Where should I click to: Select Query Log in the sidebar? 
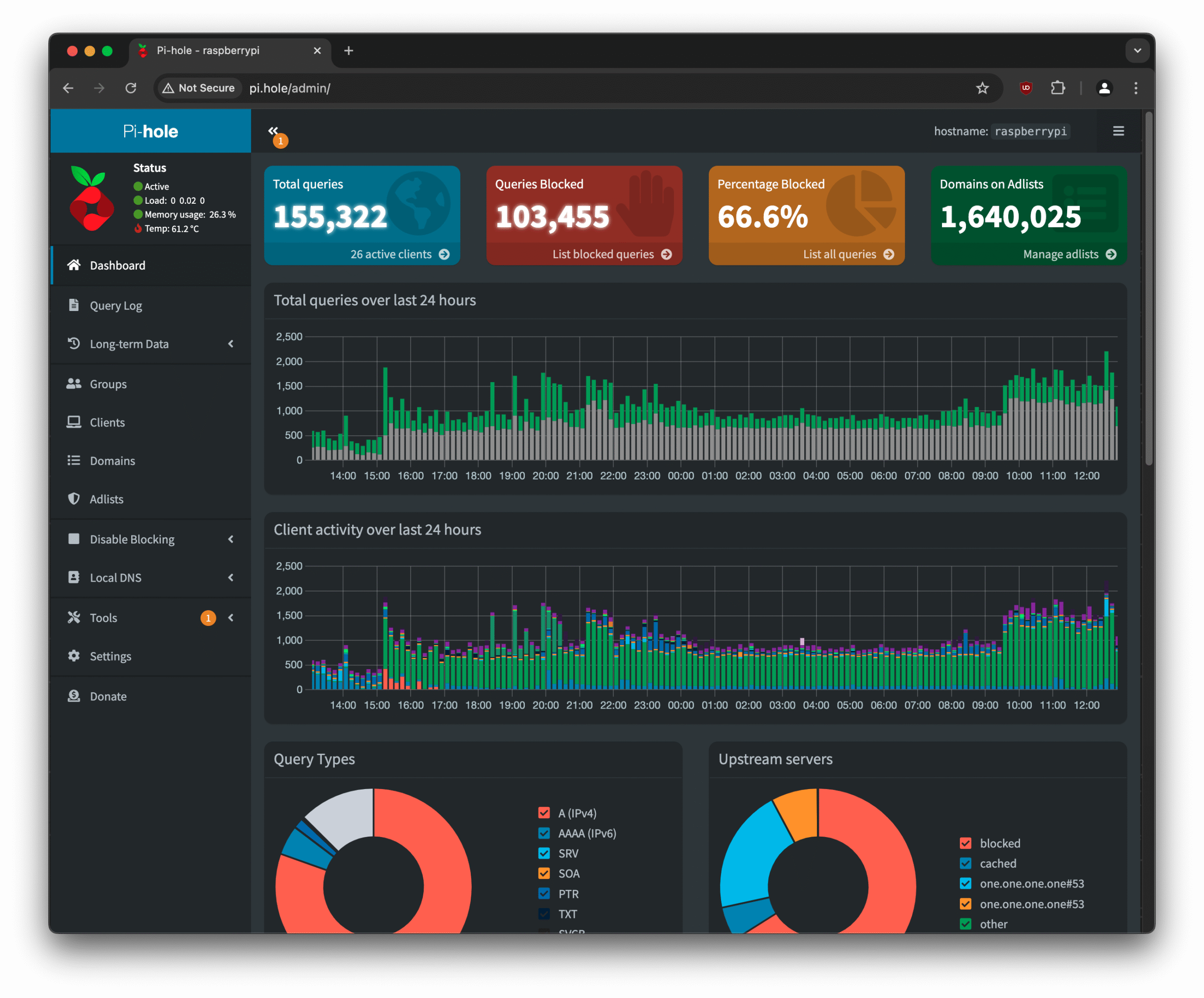tap(115, 305)
